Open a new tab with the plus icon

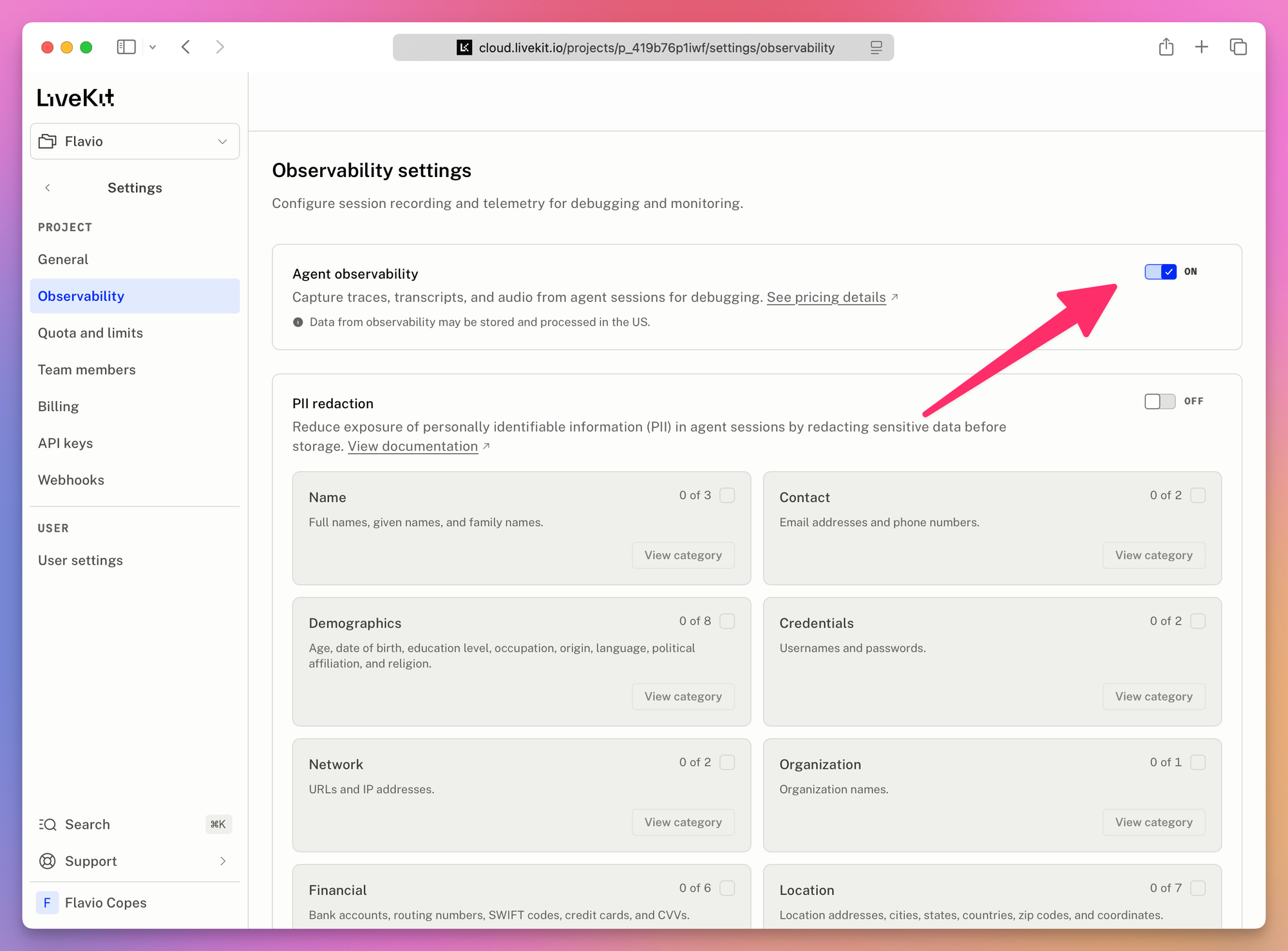click(x=1202, y=47)
